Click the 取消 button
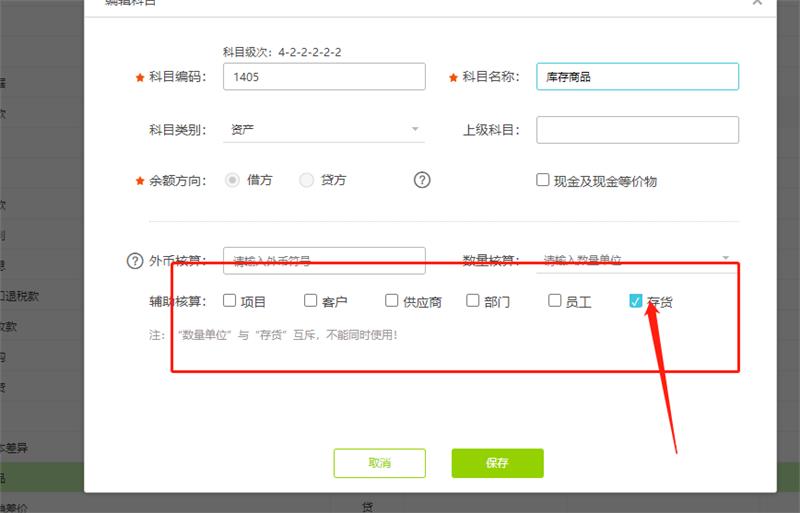The width and height of the screenshot is (800, 513). click(380, 463)
